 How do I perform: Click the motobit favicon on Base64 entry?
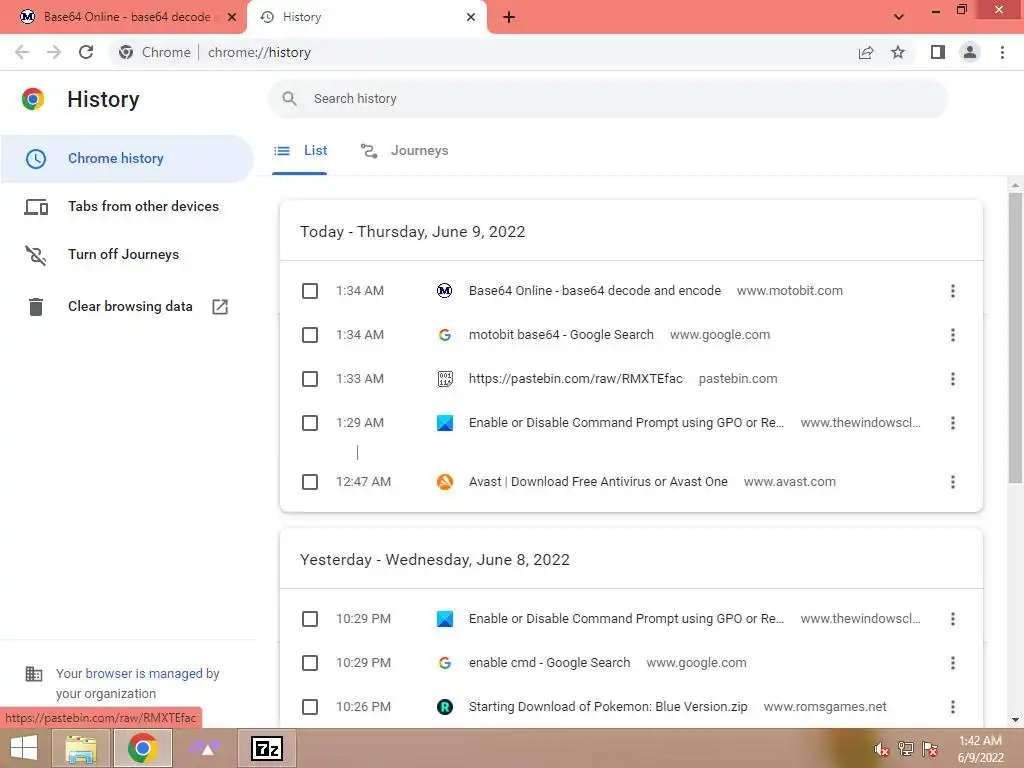[445, 291]
